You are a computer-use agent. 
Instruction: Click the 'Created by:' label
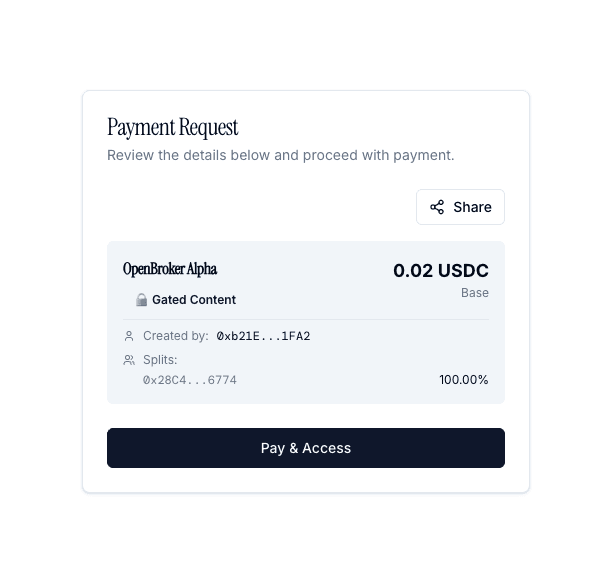[176, 336]
